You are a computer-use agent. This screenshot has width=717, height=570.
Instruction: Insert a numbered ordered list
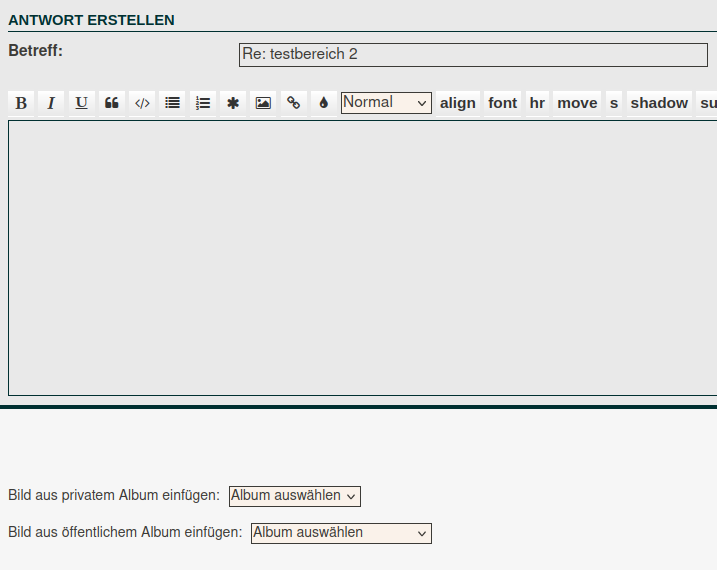coord(203,103)
